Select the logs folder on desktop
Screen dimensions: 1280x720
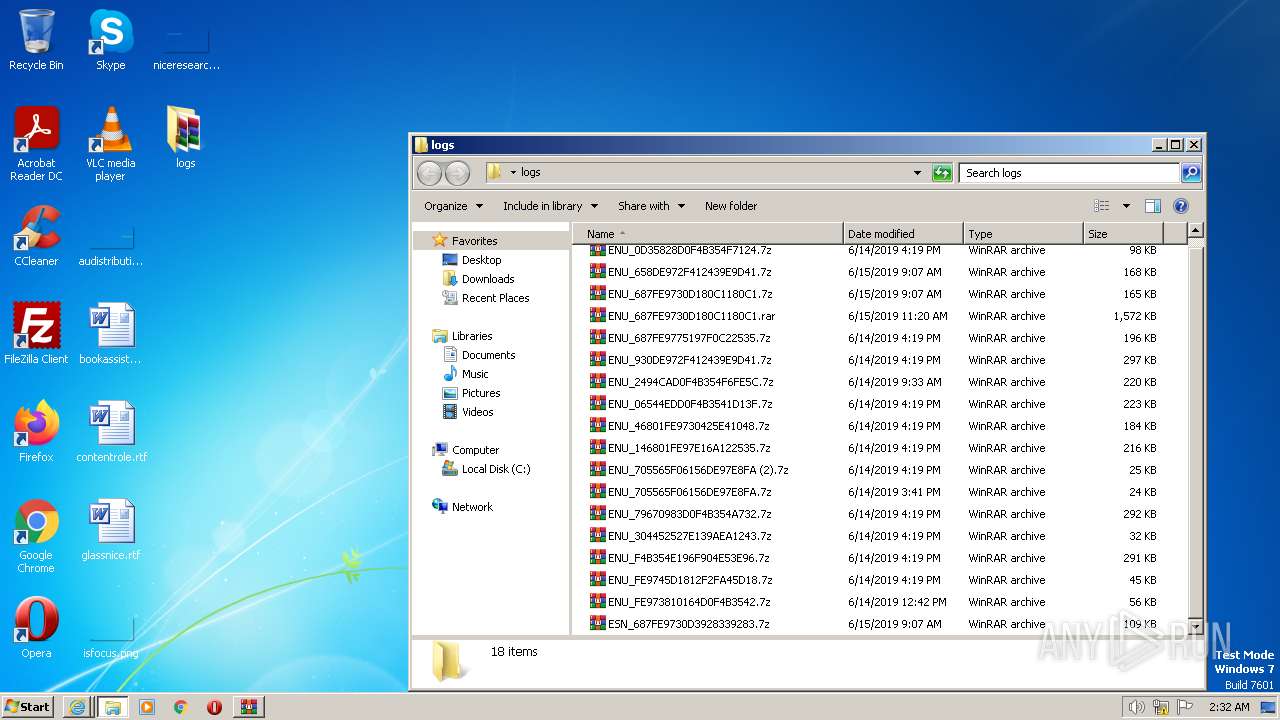185,137
